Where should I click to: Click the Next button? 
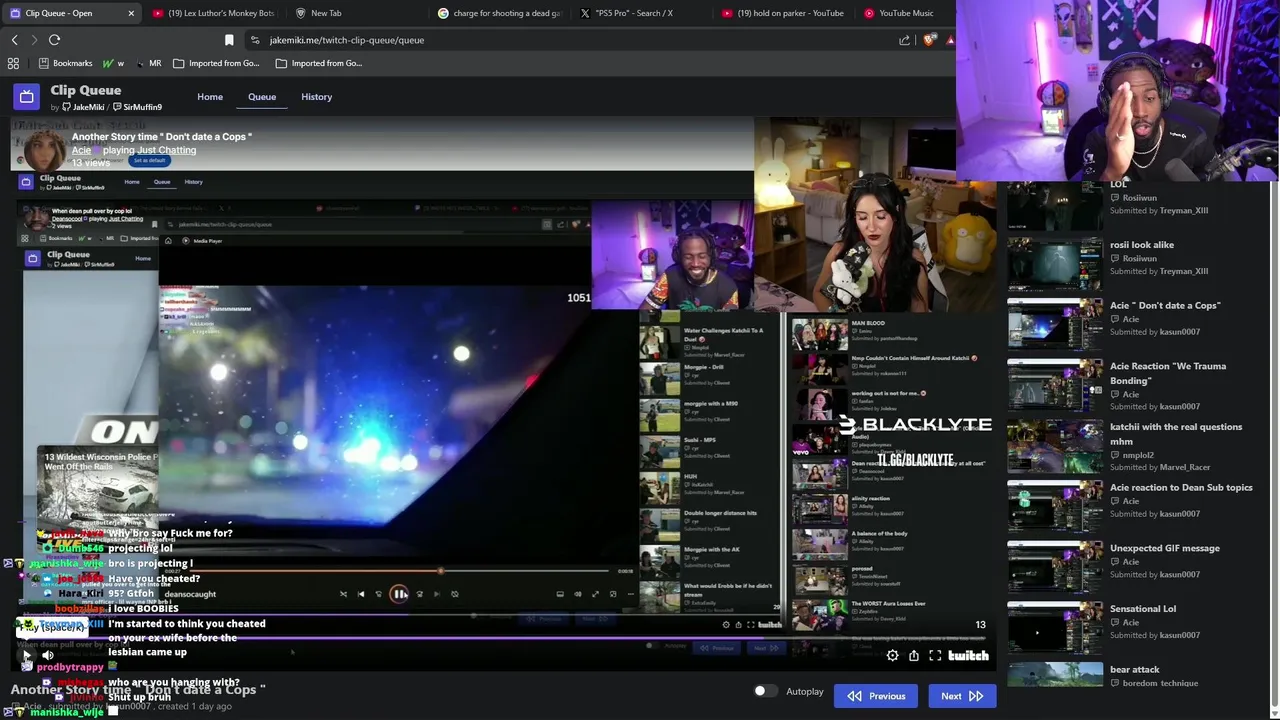click(962, 696)
